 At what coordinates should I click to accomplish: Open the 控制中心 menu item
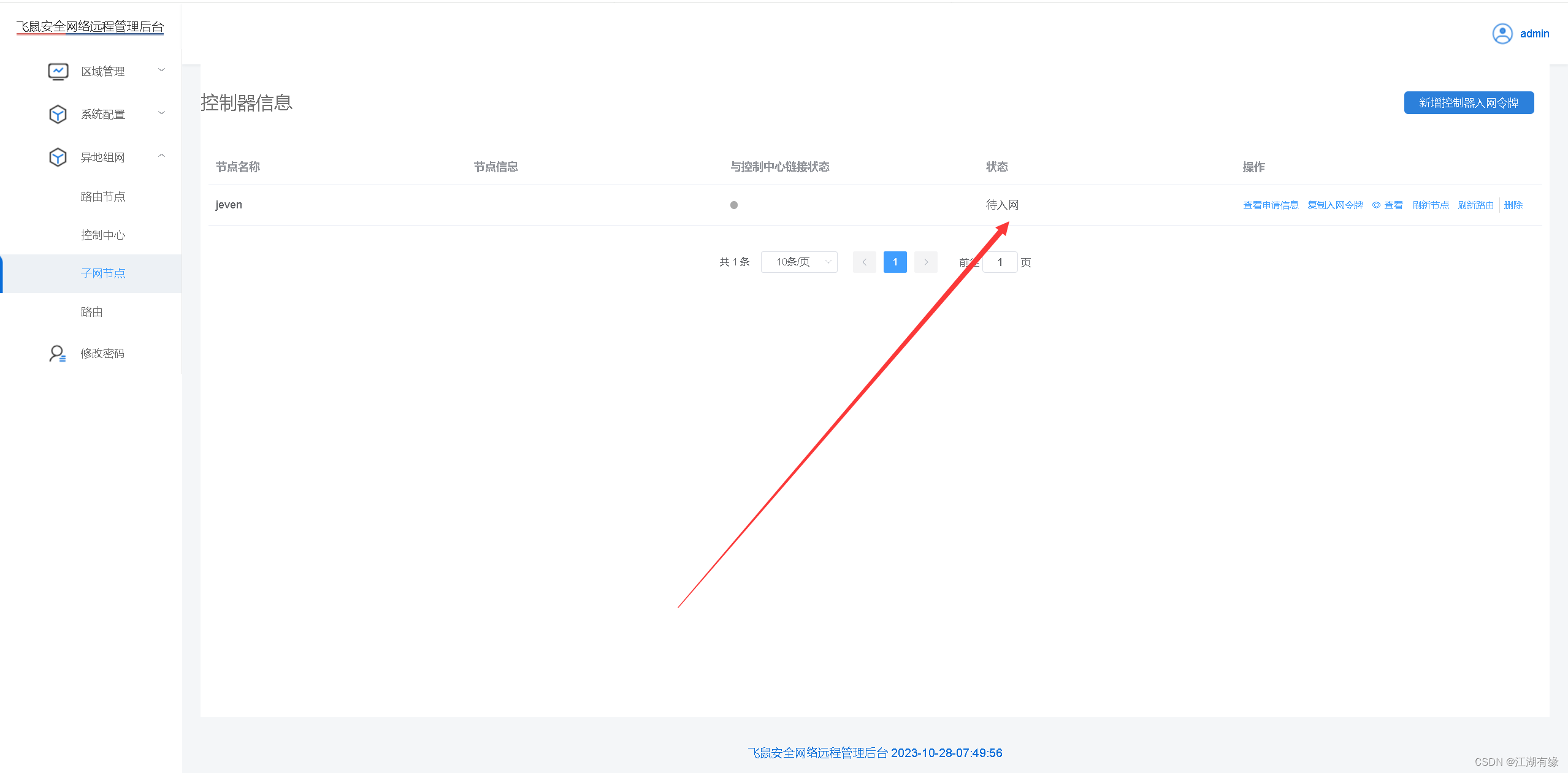coord(103,235)
